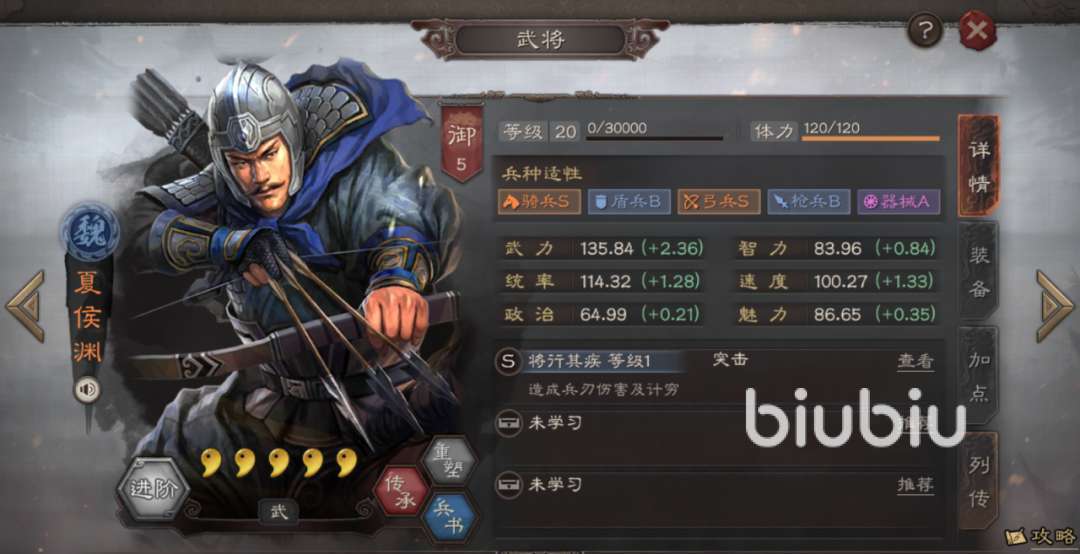Select the 弓兵S troop type

tap(718, 201)
